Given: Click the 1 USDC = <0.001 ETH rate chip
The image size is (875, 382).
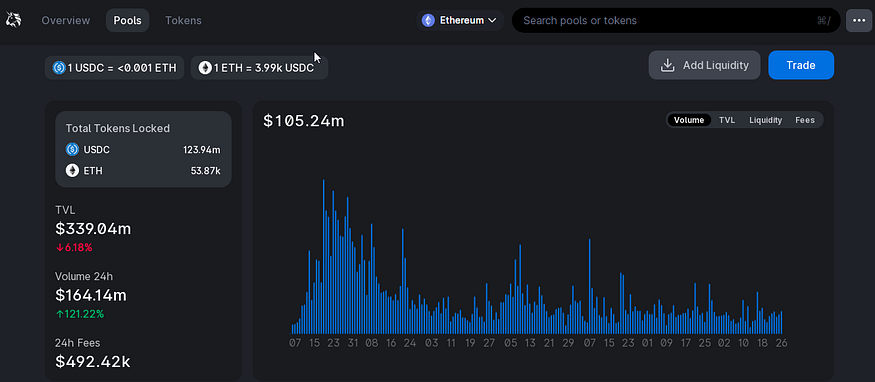Looking at the screenshot, I should [114, 68].
